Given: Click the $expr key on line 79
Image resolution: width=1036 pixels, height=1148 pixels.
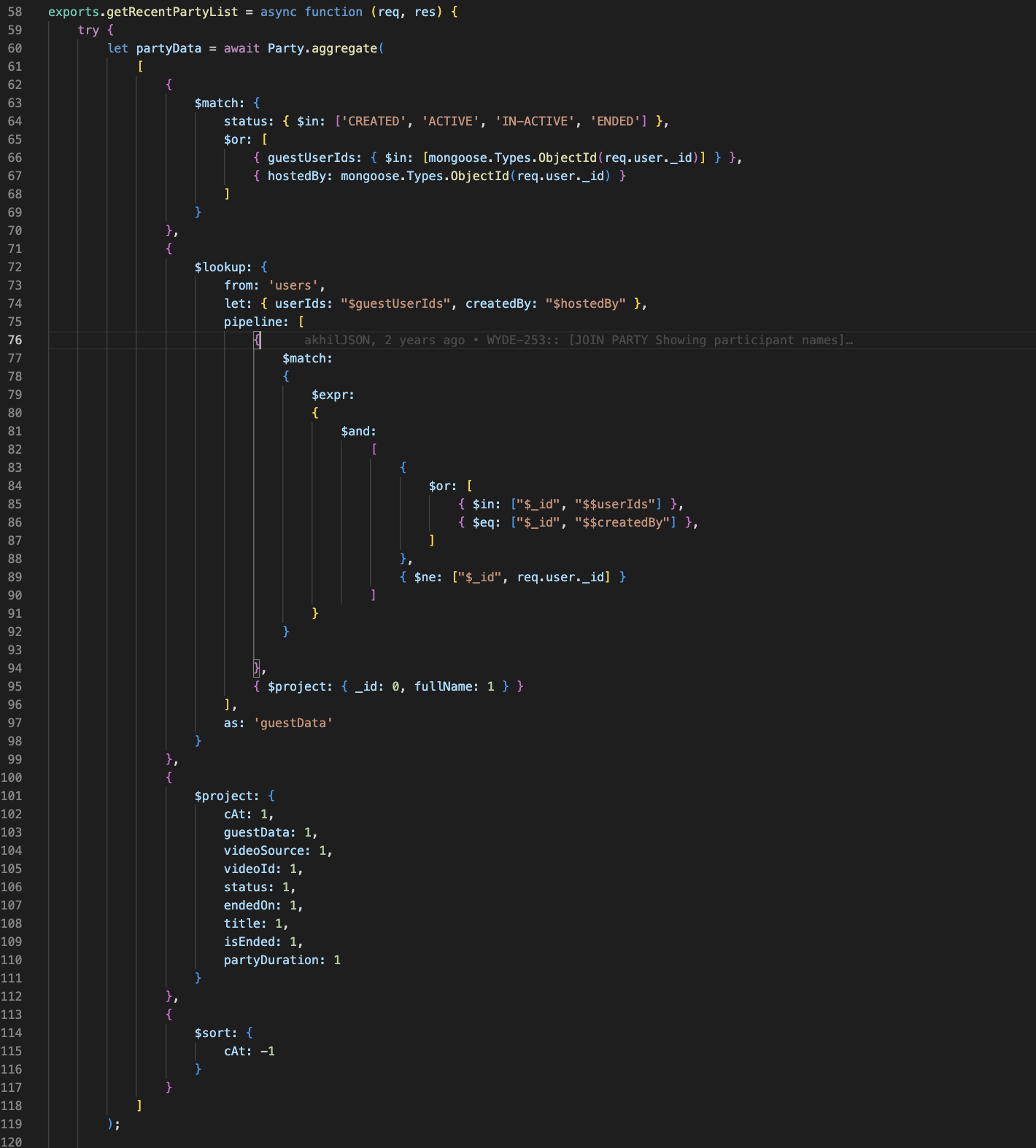Looking at the screenshot, I should point(330,395).
